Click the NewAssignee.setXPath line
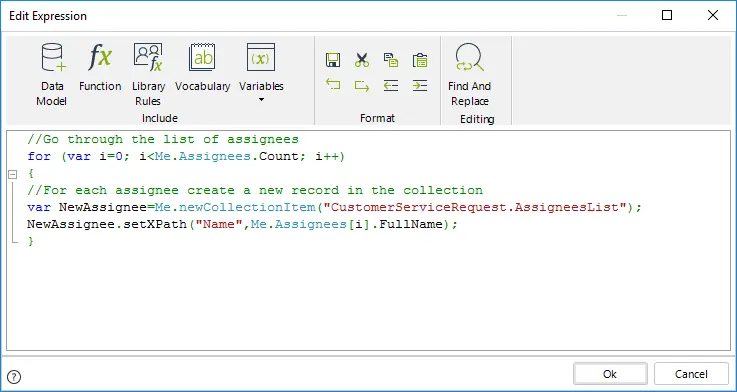Image resolution: width=737 pixels, height=392 pixels. pos(243,224)
